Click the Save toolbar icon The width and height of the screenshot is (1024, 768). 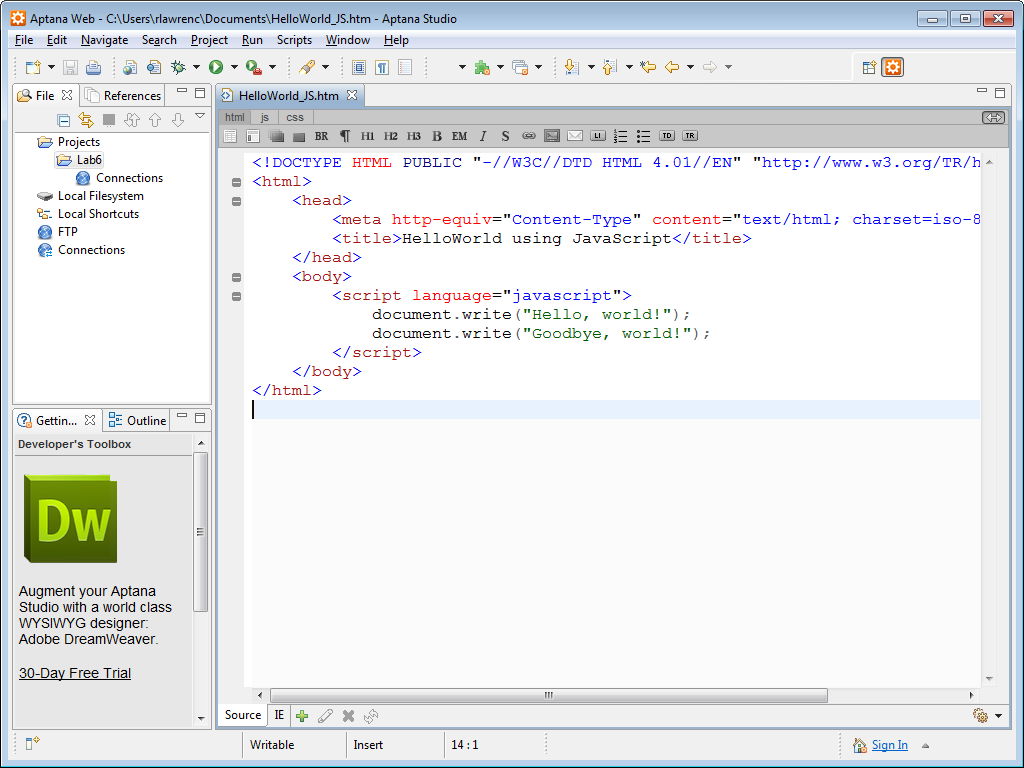pyautogui.click(x=71, y=67)
